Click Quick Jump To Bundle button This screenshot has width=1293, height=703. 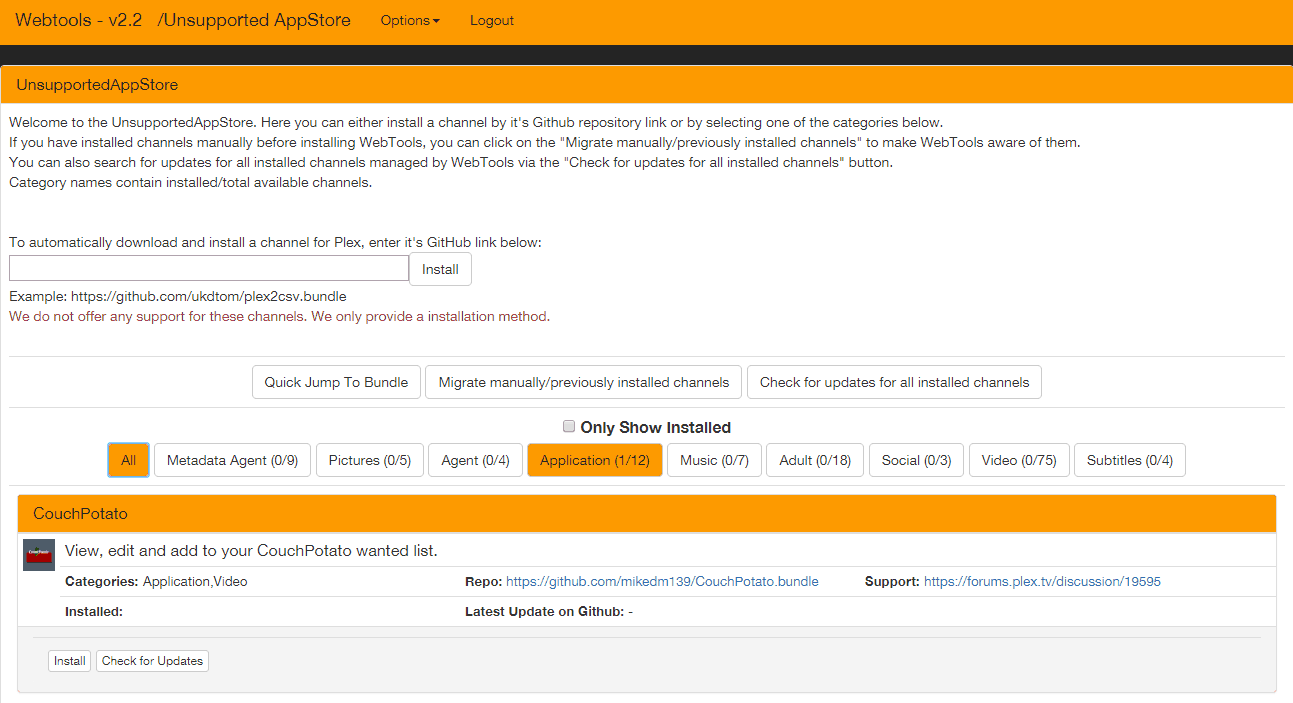(x=336, y=382)
